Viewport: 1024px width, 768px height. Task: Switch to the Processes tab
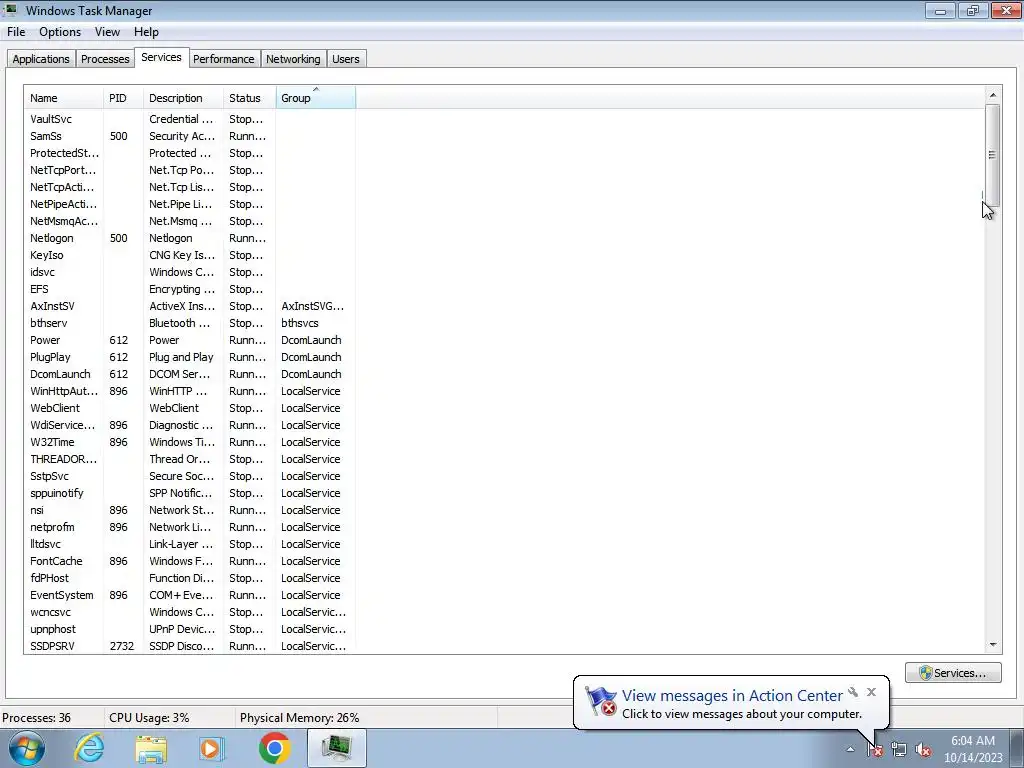pyautogui.click(x=105, y=59)
